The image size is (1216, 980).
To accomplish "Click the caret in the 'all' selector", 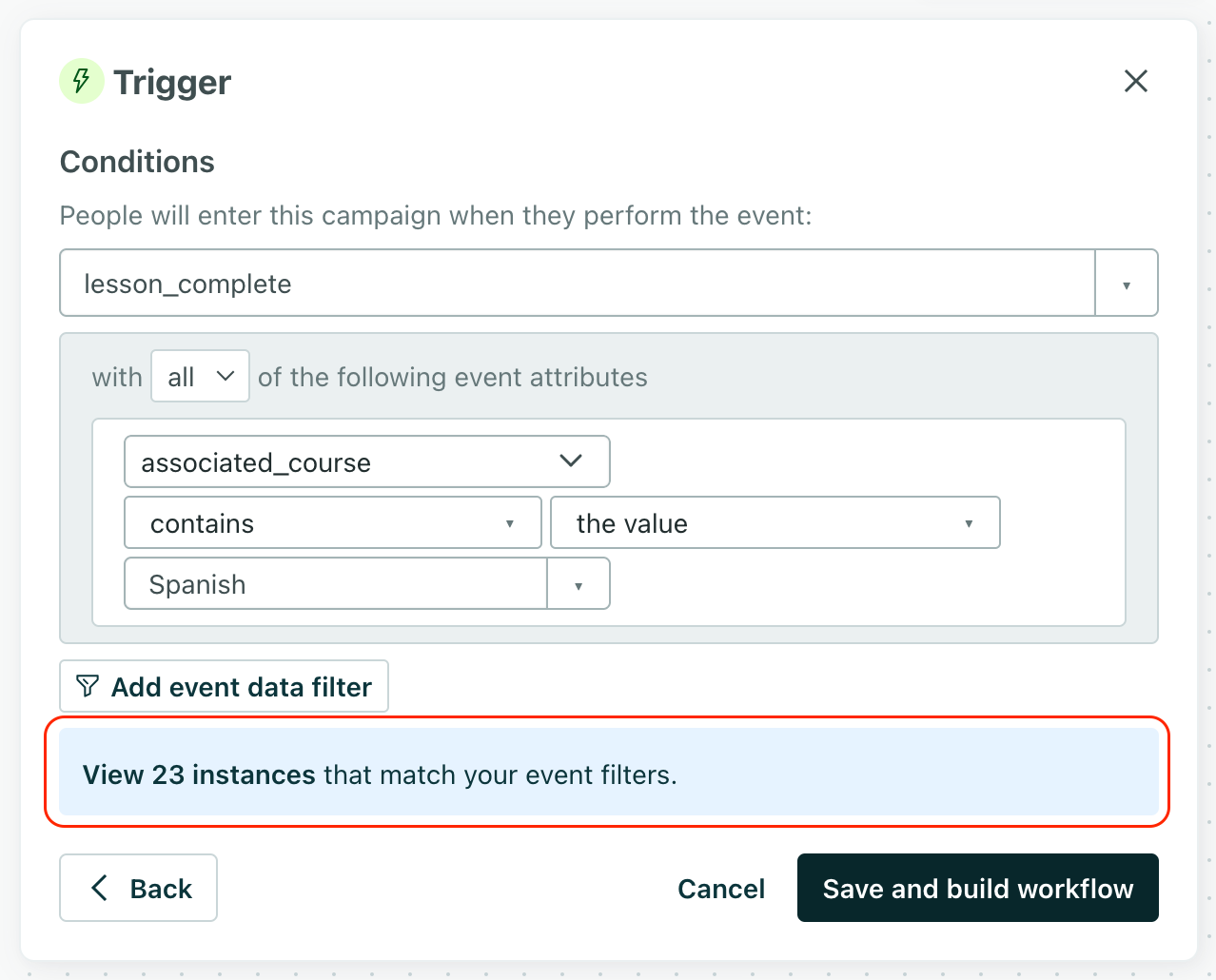I will (226, 376).
